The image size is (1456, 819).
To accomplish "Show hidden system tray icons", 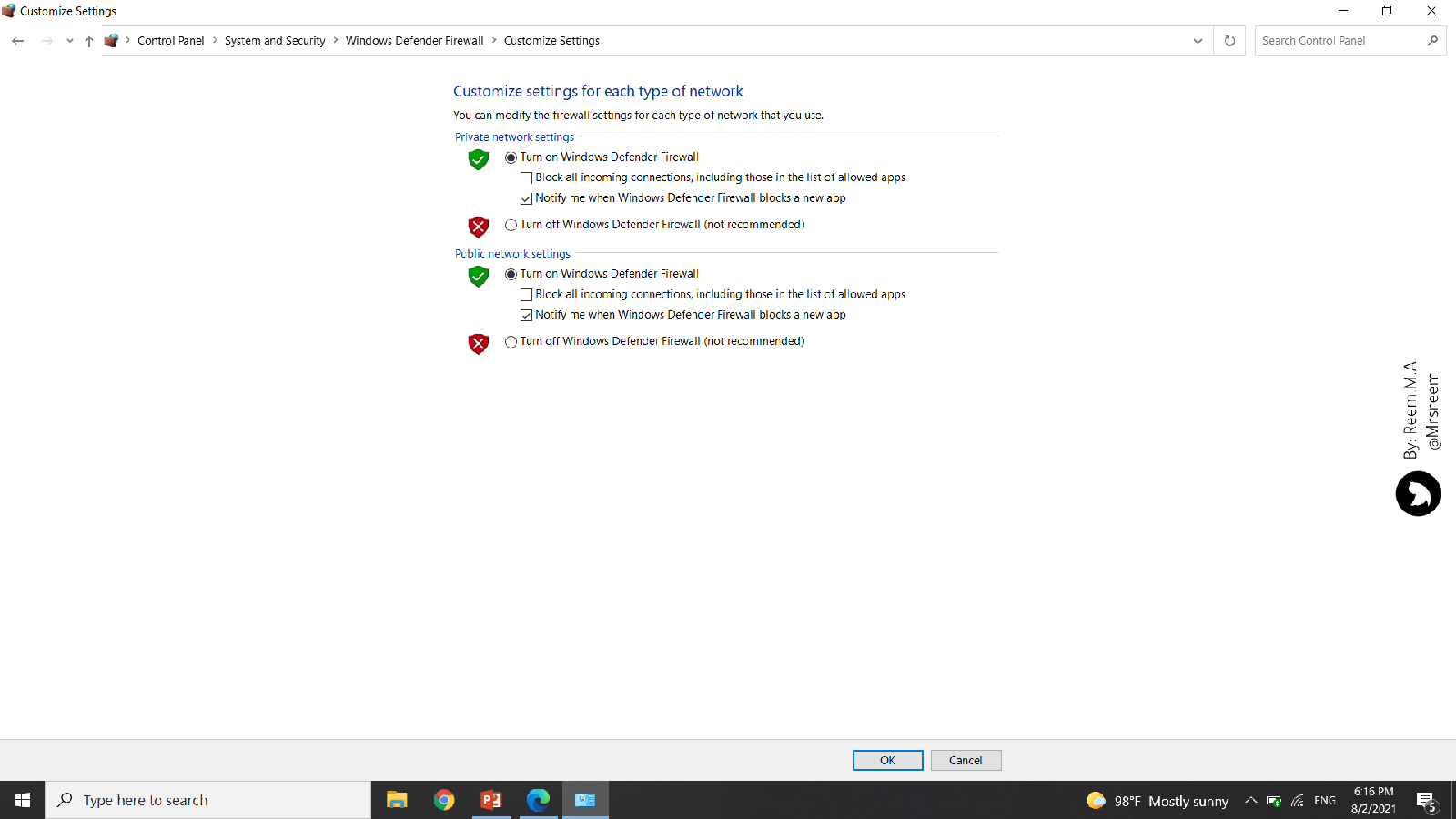I will point(1250,801).
